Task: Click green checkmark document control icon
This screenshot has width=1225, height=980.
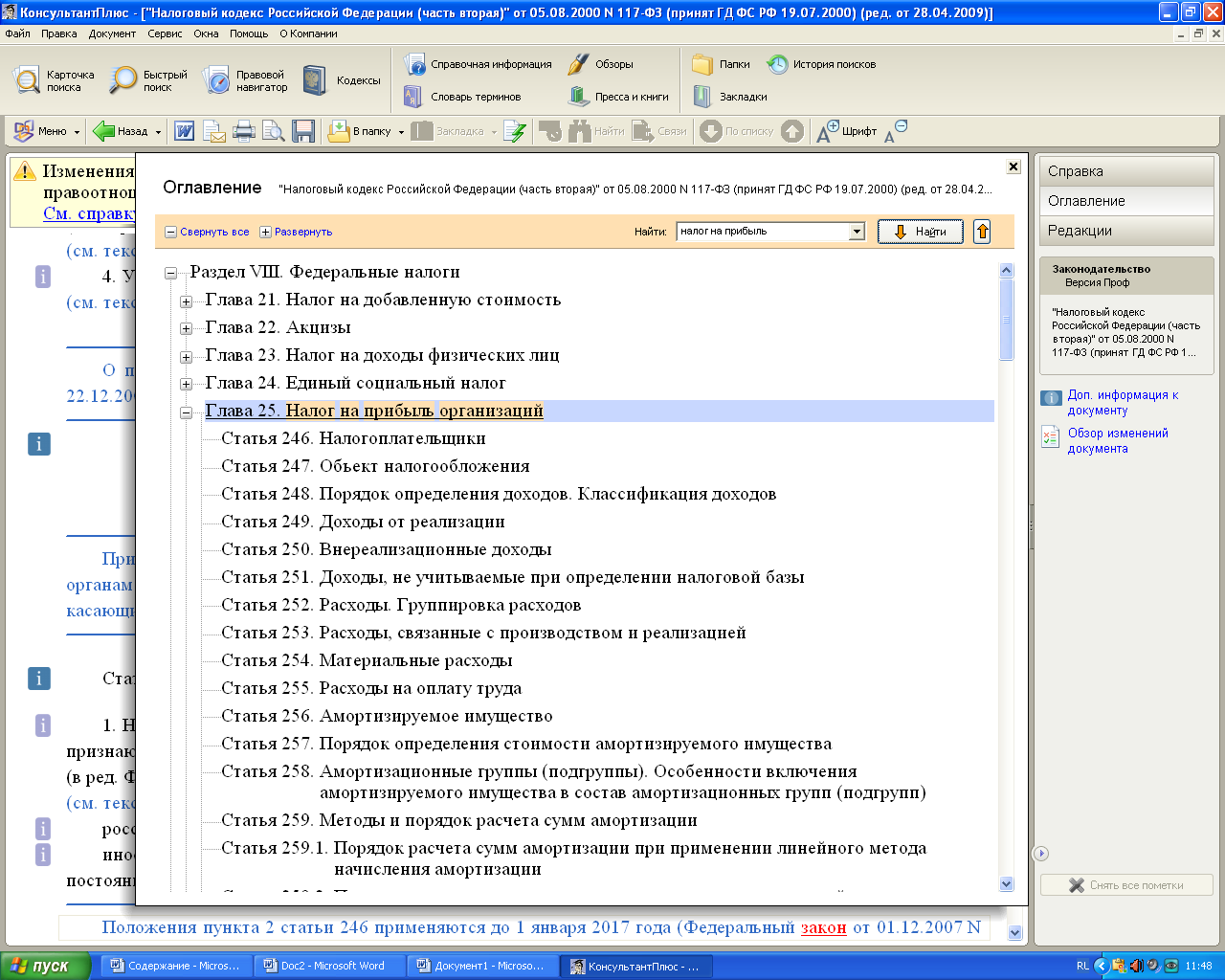Action: coord(515,131)
